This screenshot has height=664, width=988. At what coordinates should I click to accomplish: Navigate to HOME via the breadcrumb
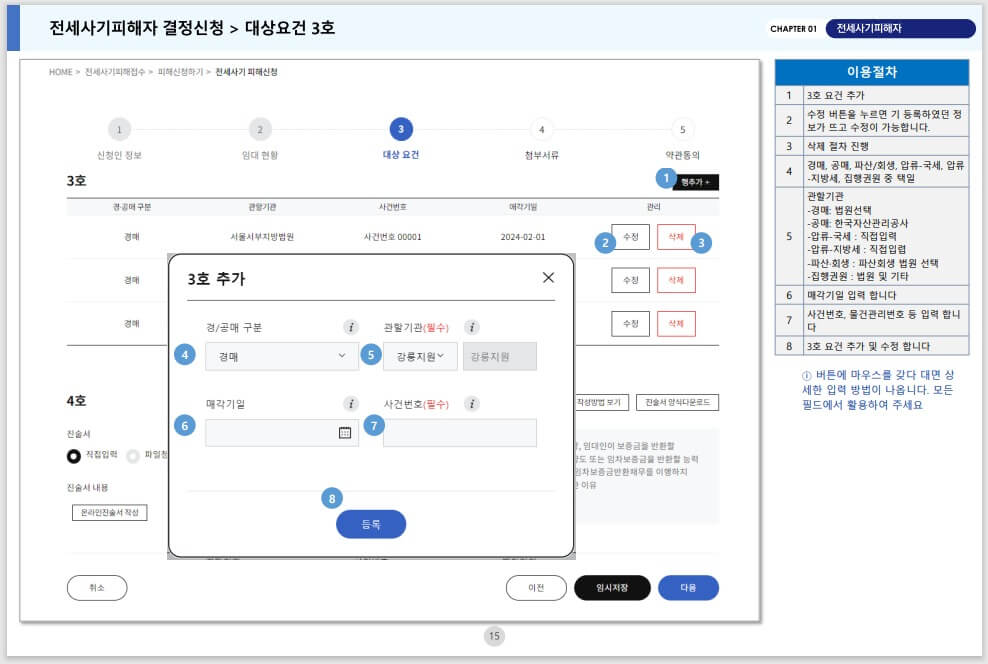pyautogui.click(x=62, y=71)
